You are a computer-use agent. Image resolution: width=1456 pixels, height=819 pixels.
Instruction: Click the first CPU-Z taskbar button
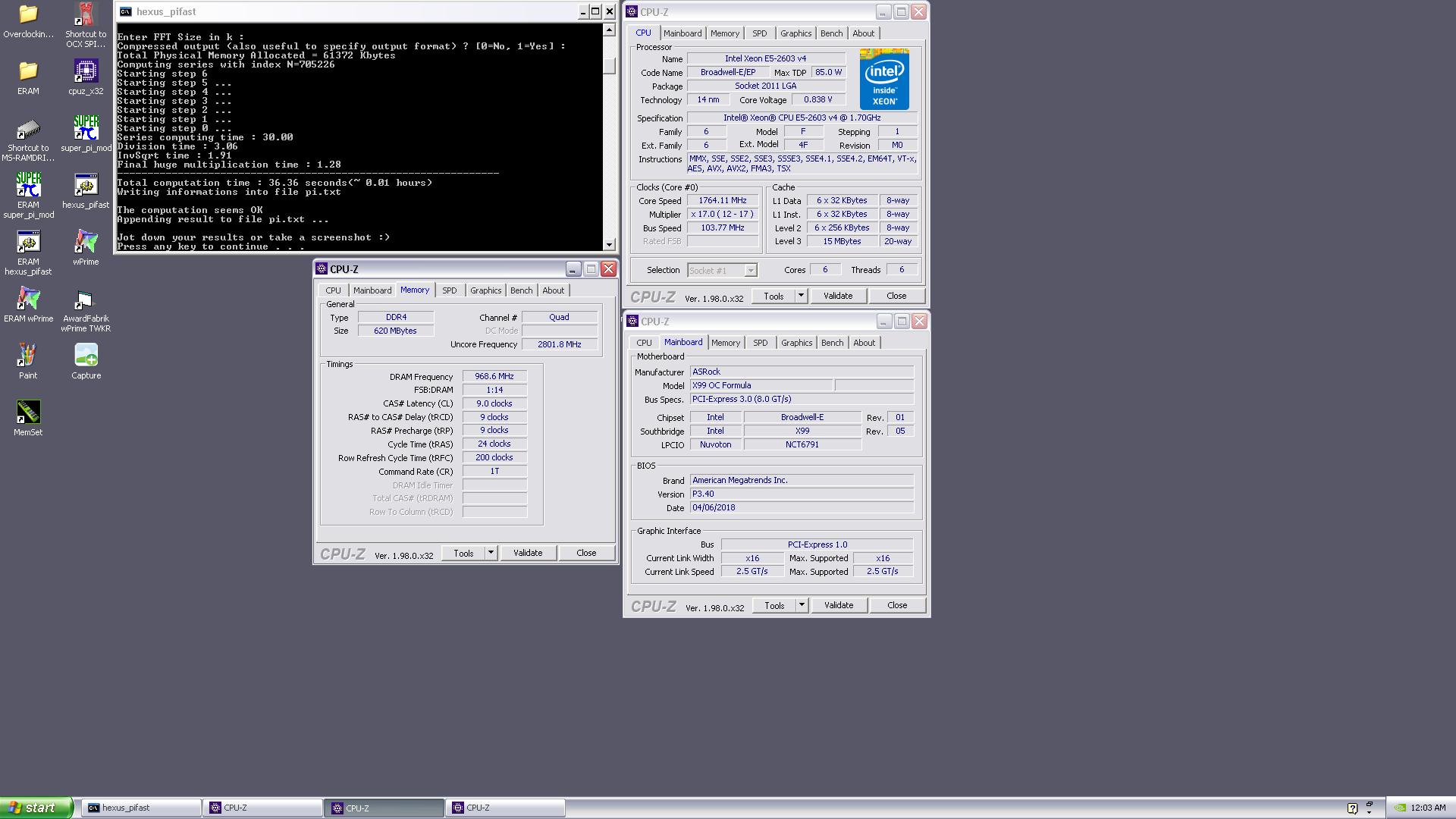[263, 808]
